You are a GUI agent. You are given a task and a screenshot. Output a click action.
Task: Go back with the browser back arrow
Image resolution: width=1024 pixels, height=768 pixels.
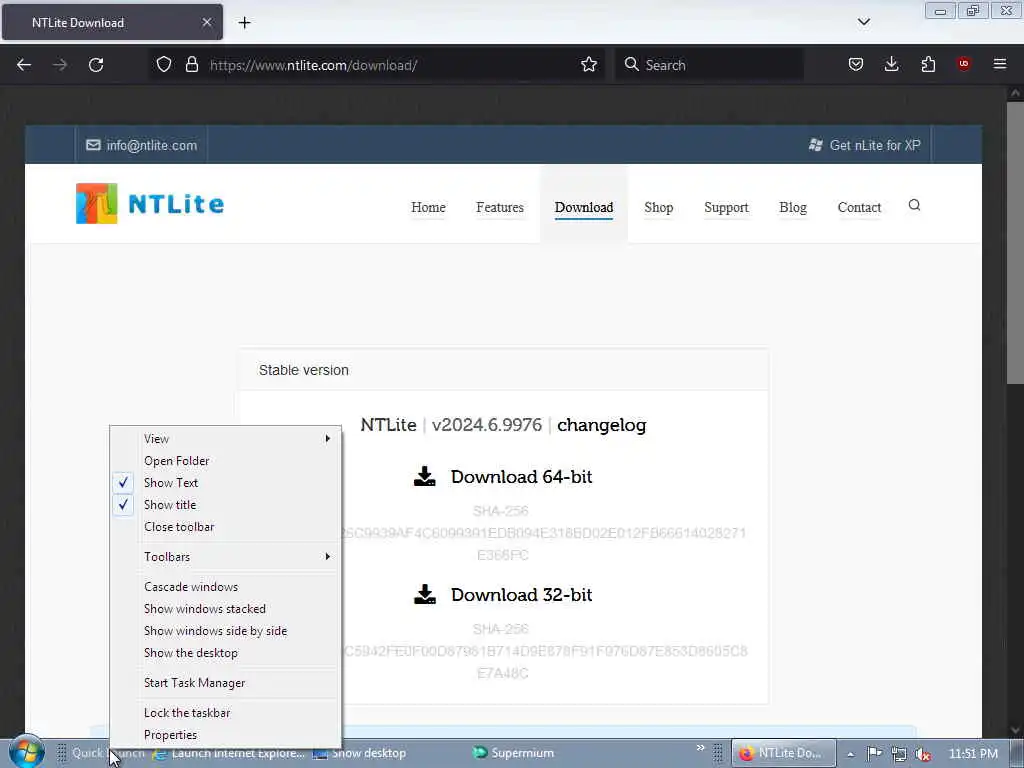pyautogui.click(x=24, y=65)
